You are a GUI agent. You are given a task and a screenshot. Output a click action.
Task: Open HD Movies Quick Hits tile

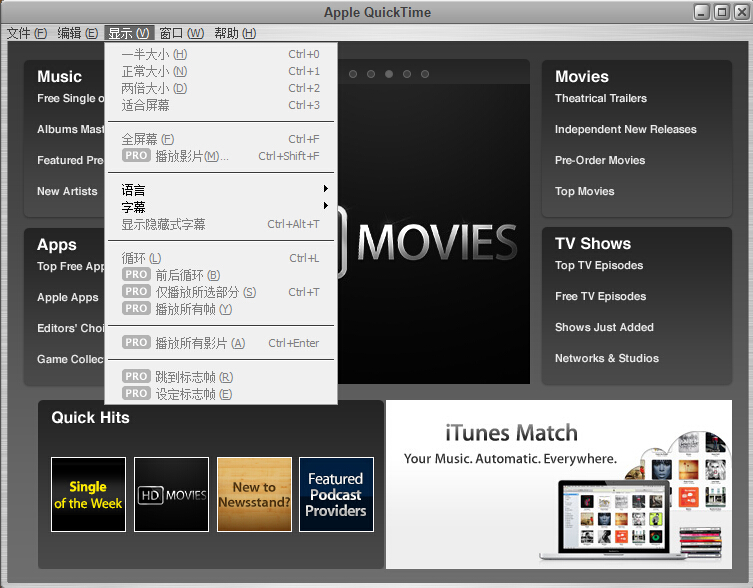(x=171, y=494)
